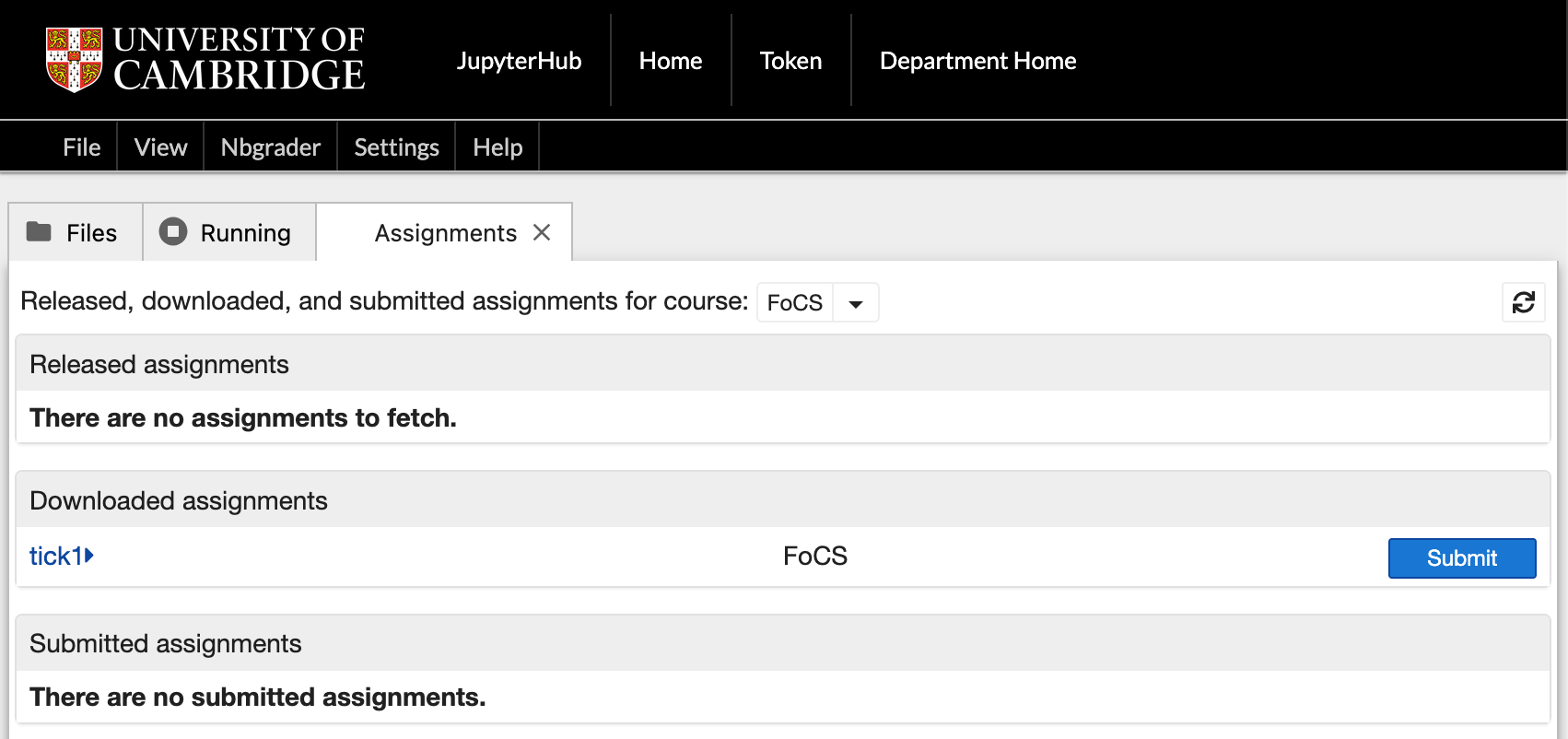Image resolution: width=1568 pixels, height=739 pixels.
Task: Expand tick1 assignment with the triangle arrow
Action: coord(89,556)
